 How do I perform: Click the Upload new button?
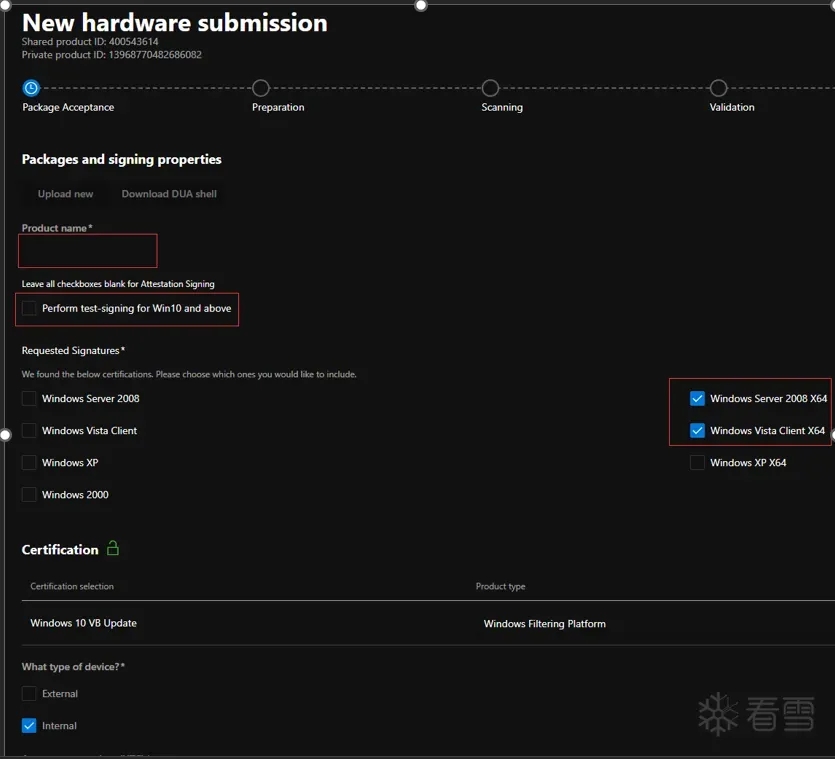(65, 194)
